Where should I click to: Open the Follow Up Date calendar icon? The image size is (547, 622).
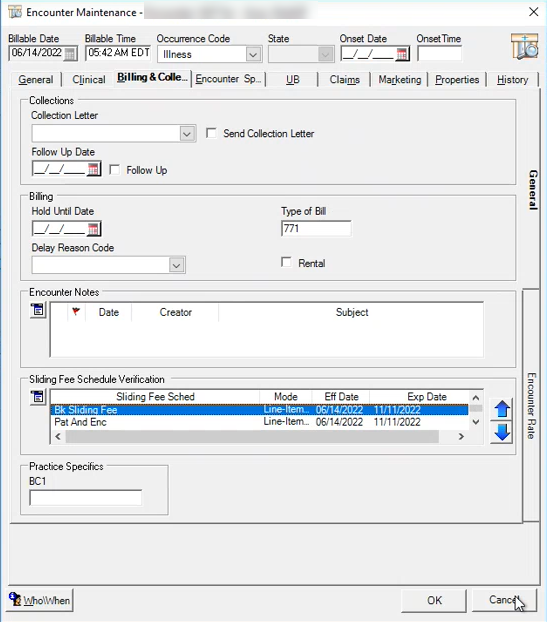[x=93, y=169]
